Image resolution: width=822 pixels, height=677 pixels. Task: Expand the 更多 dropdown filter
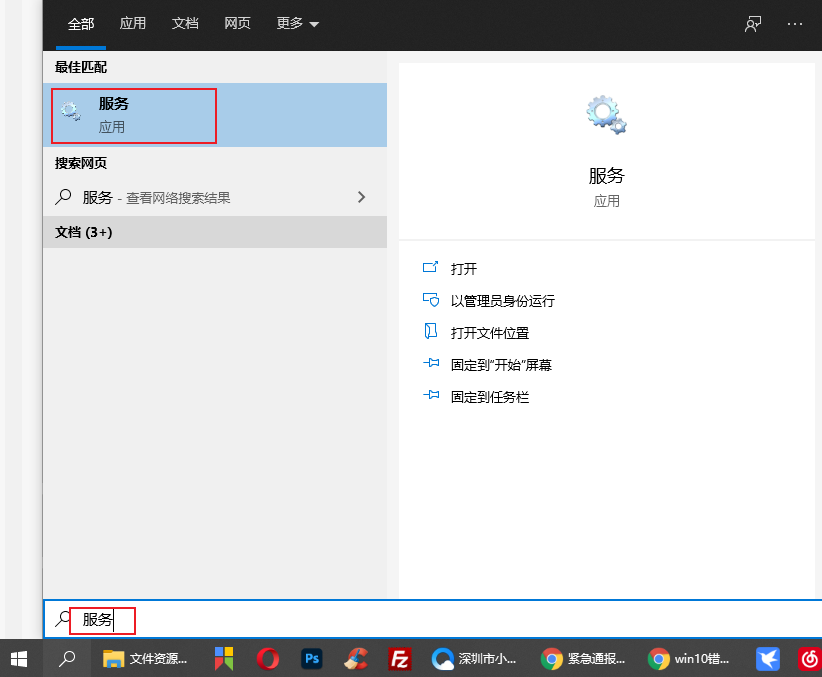[x=297, y=24]
